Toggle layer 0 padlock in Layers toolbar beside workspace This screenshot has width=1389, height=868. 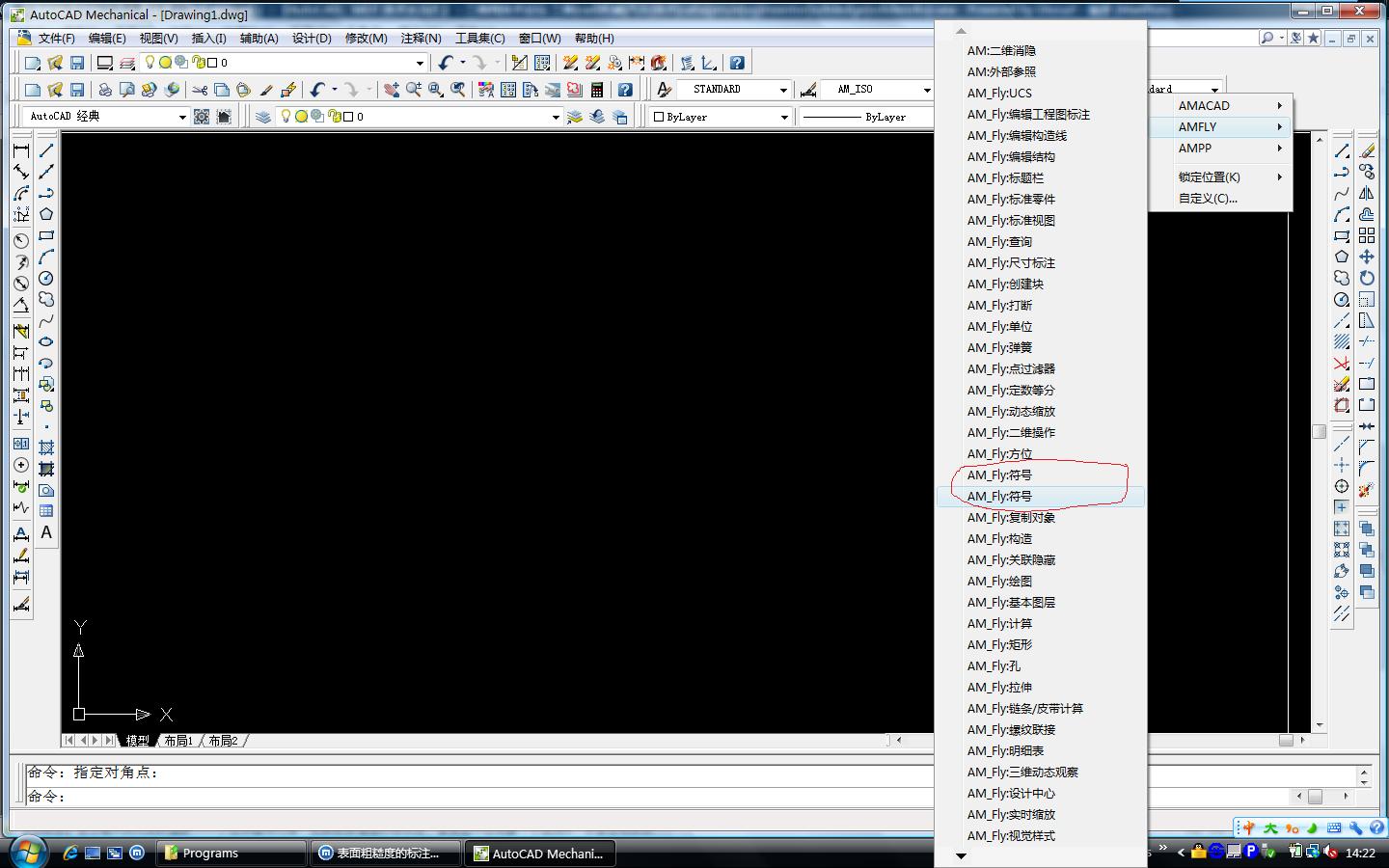tap(334, 117)
